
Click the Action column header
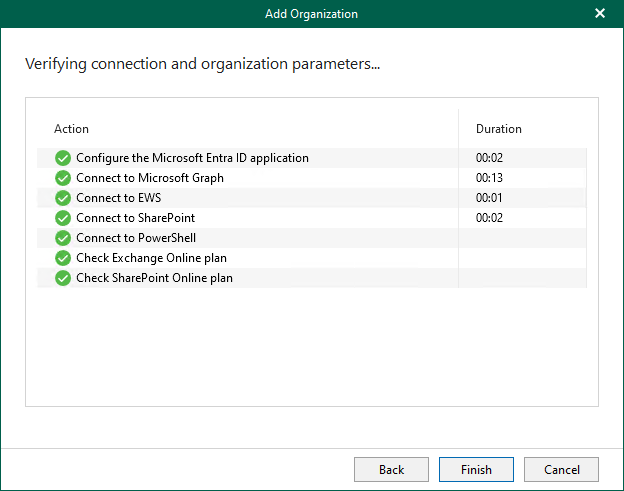[x=71, y=129]
